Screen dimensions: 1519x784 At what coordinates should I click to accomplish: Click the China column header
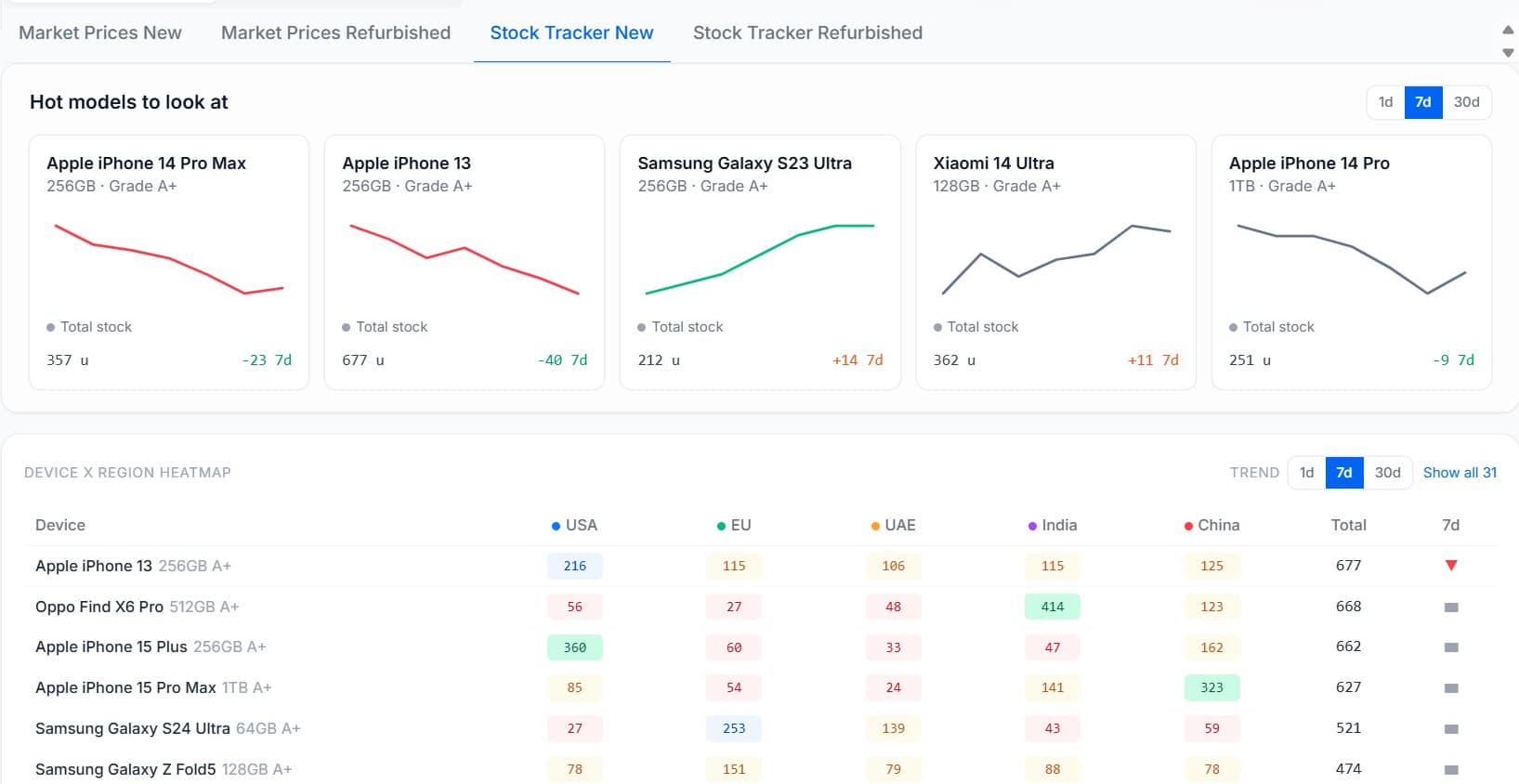pos(1211,525)
